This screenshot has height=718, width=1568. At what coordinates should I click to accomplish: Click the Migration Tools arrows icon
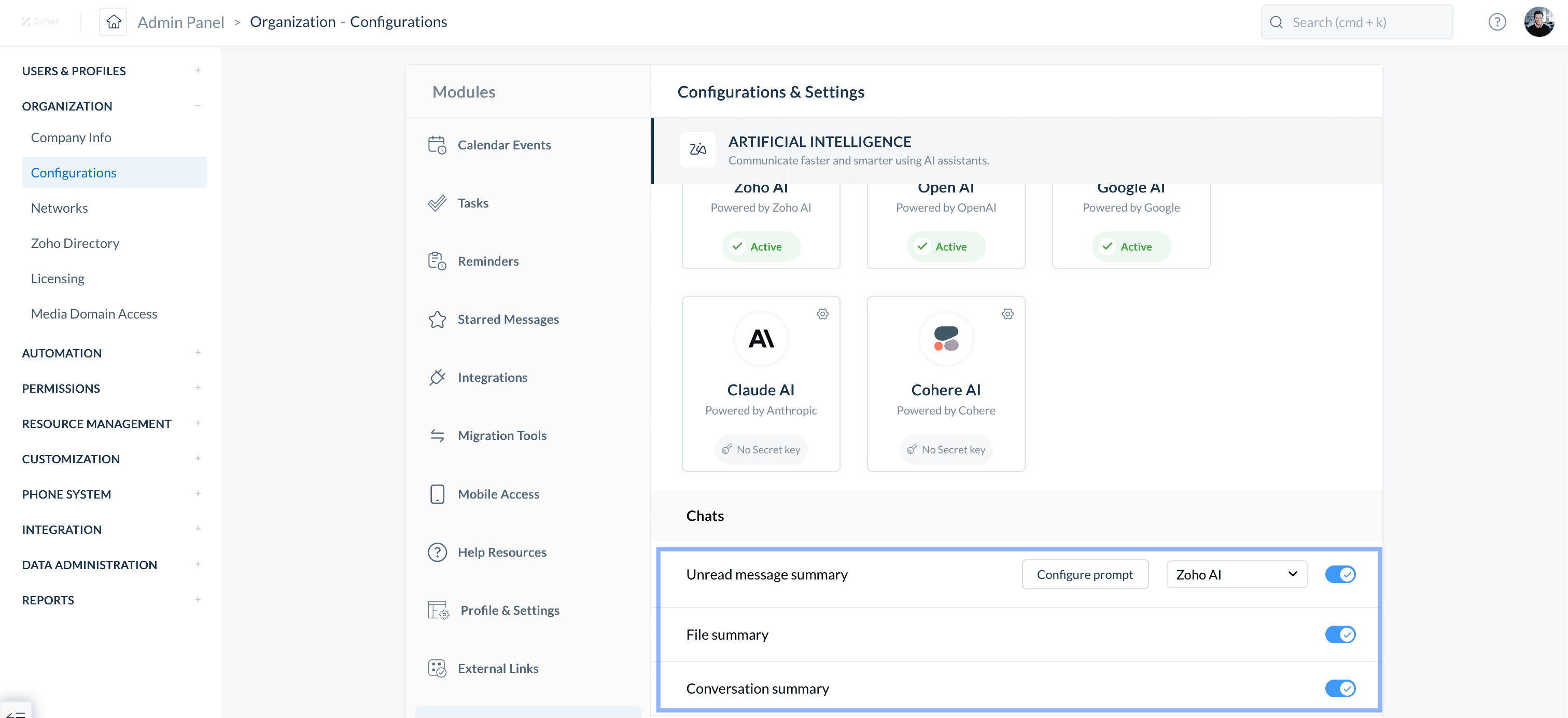coord(437,435)
